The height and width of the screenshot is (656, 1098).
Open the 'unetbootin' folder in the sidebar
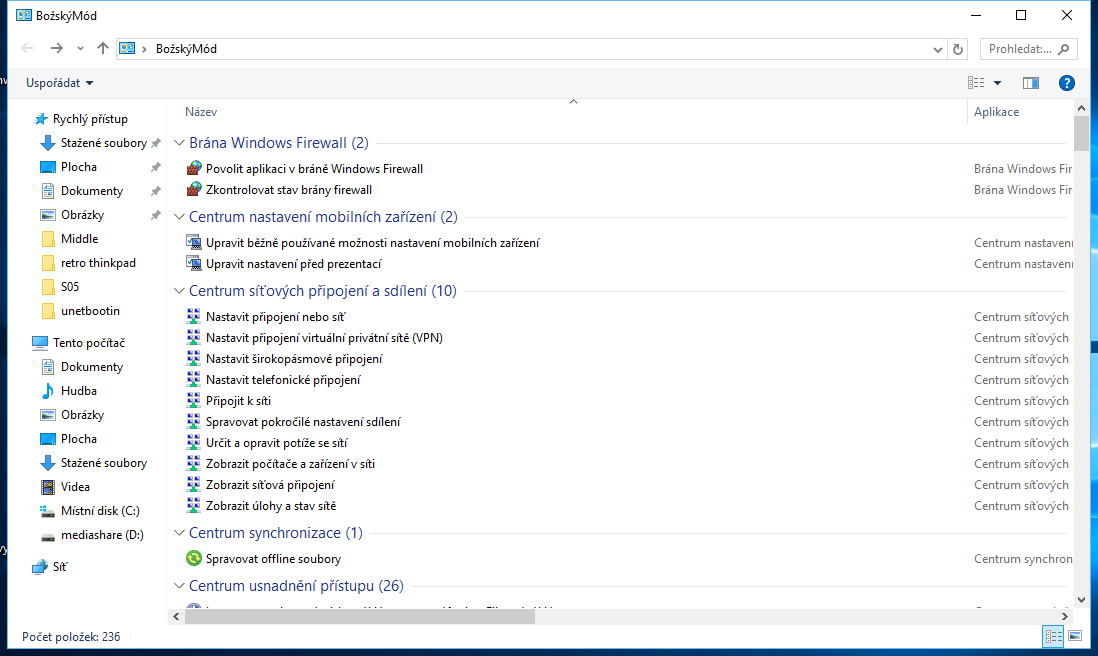tap(90, 311)
